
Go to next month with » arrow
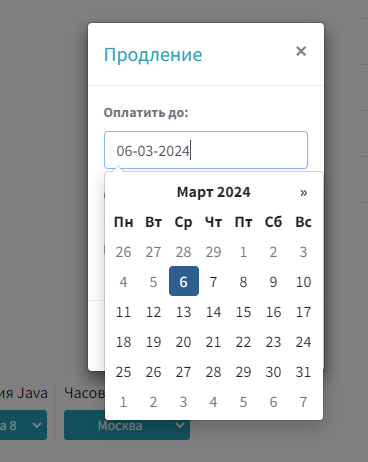[x=303, y=192]
